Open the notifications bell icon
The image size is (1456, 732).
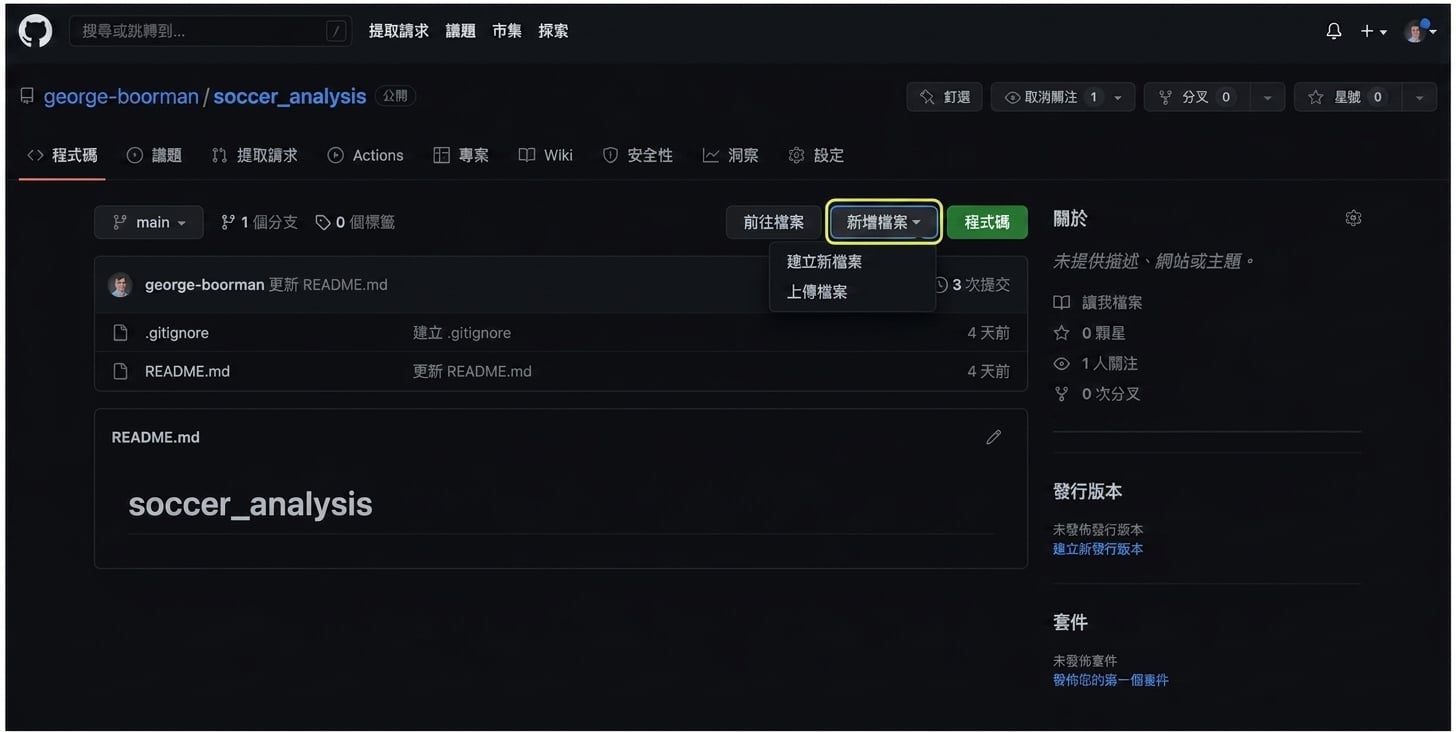(x=1333, y=31)
